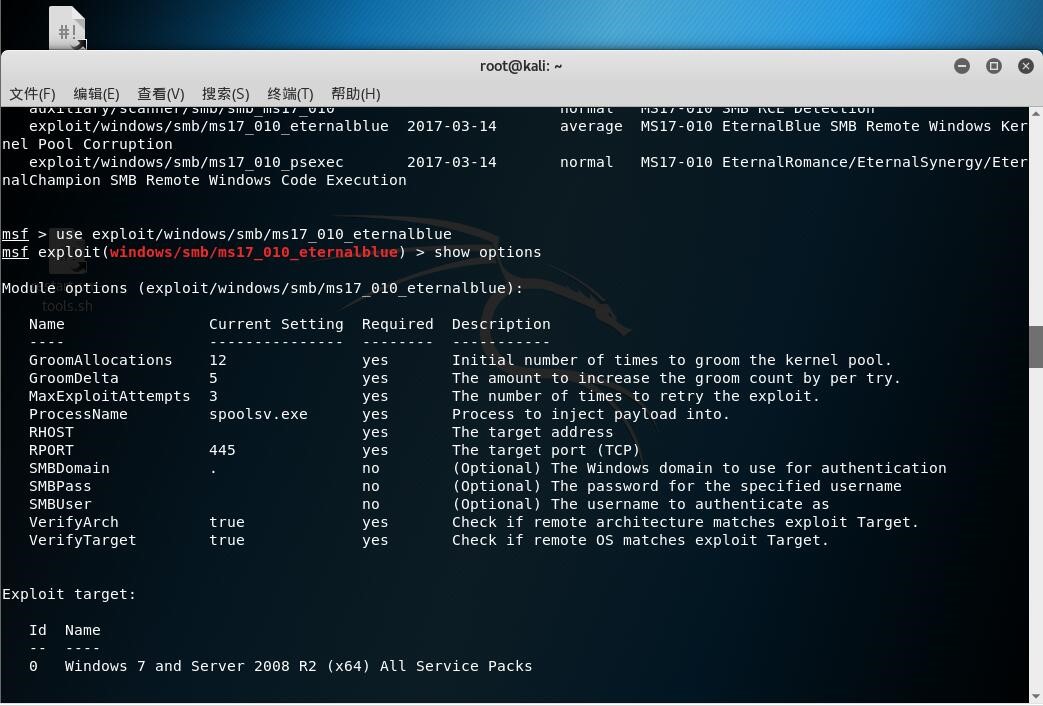Close the root@kali terminal window
Viewport: 1043px width, 706px height.
[1026, 66]
